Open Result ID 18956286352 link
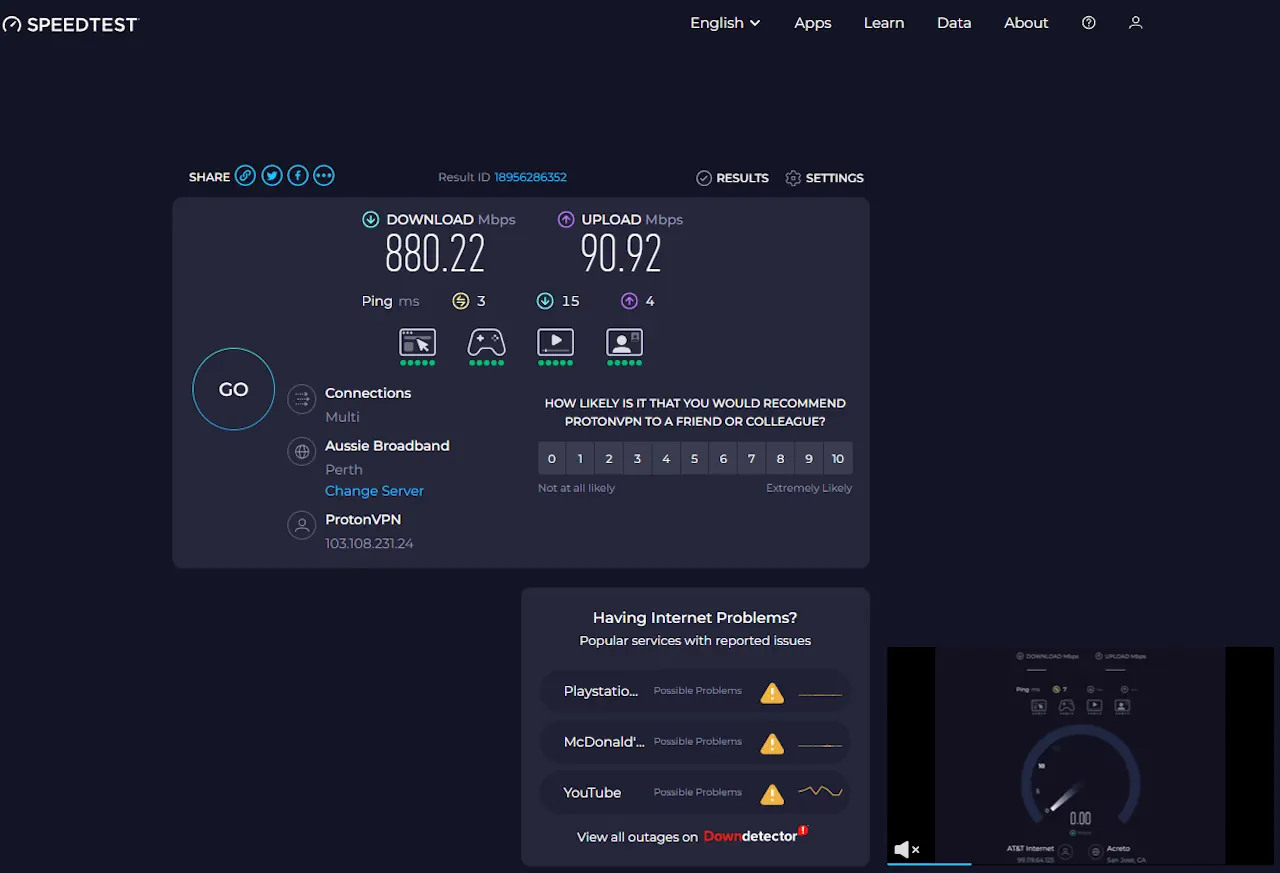The image size is (1280, 873). click(530, 177)
